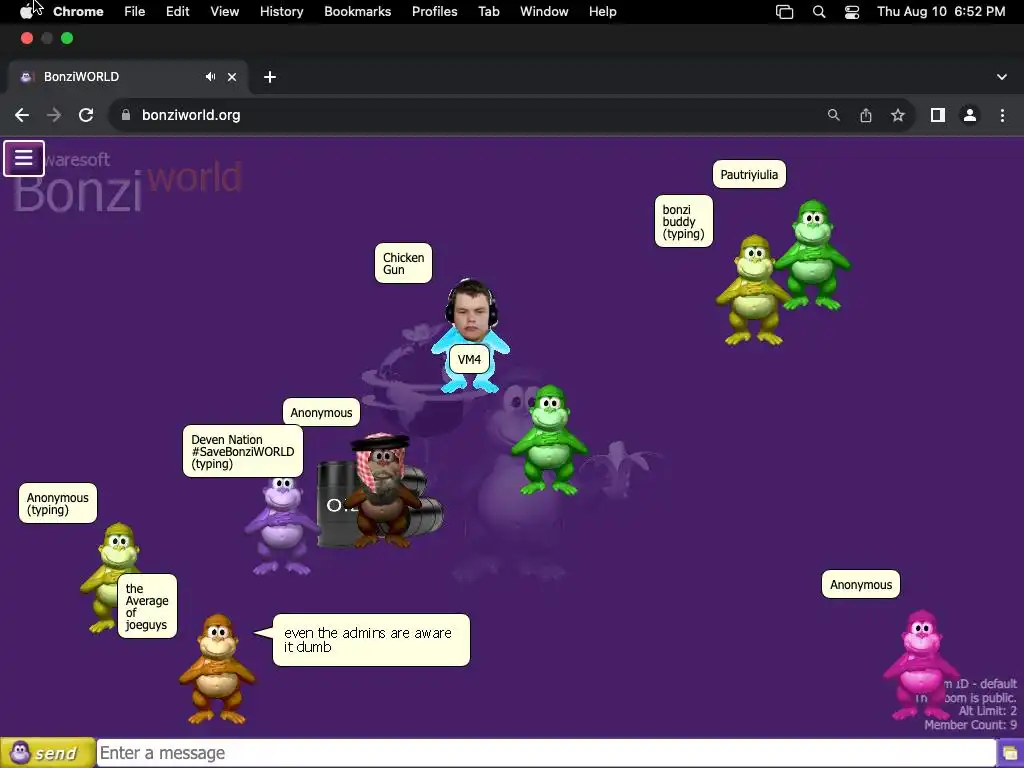The image size is (1024, 768).
Task: Open the History menu
Action: (x=281, y=12)
